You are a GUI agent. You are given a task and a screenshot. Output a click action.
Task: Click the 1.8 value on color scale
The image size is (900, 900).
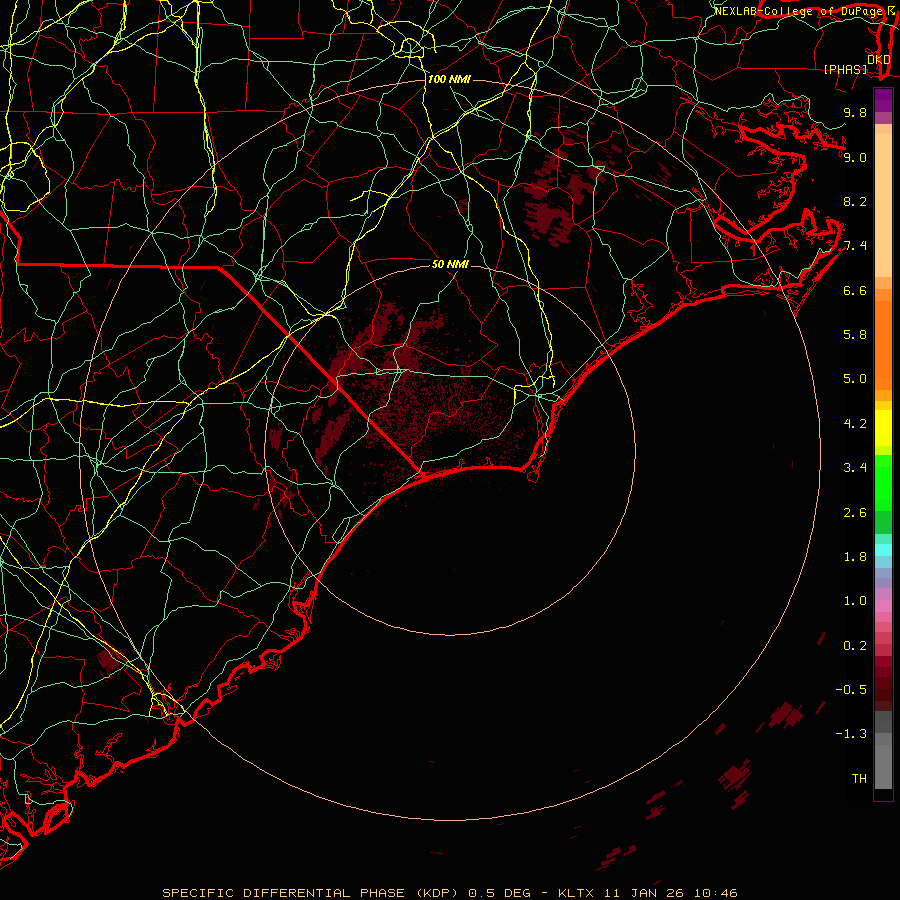(x=855, y=557)
